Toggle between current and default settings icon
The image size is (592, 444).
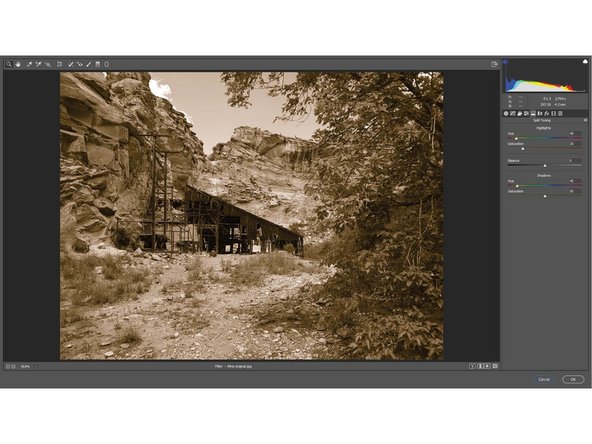point(495,366)
